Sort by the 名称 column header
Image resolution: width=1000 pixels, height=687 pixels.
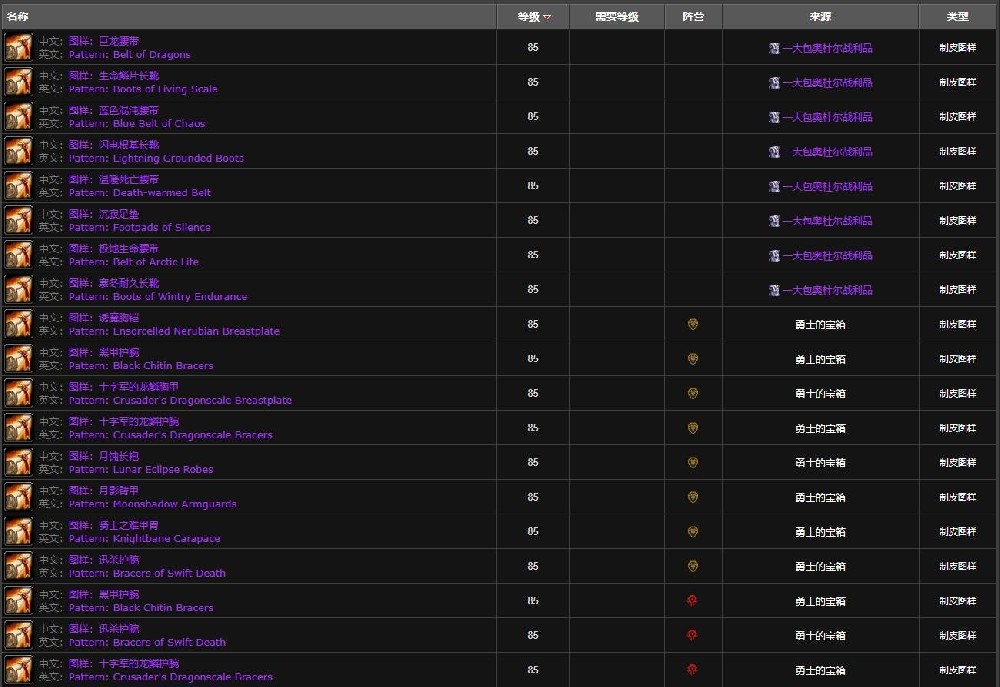click(x=18, y=17)
